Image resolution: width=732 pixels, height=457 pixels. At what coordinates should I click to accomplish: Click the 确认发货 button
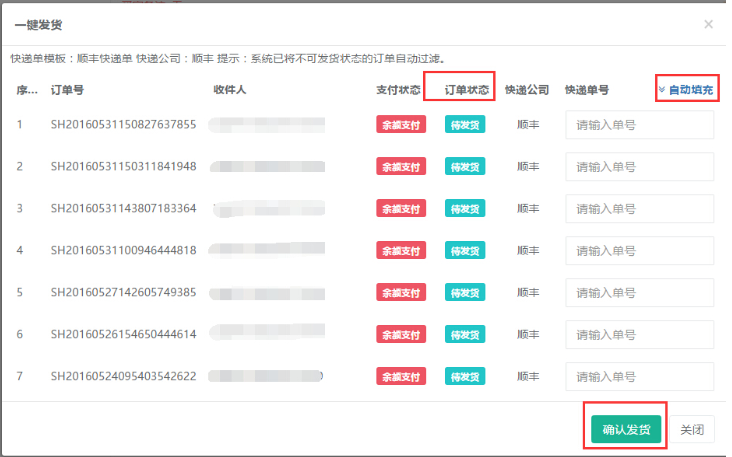pos(626,429)
